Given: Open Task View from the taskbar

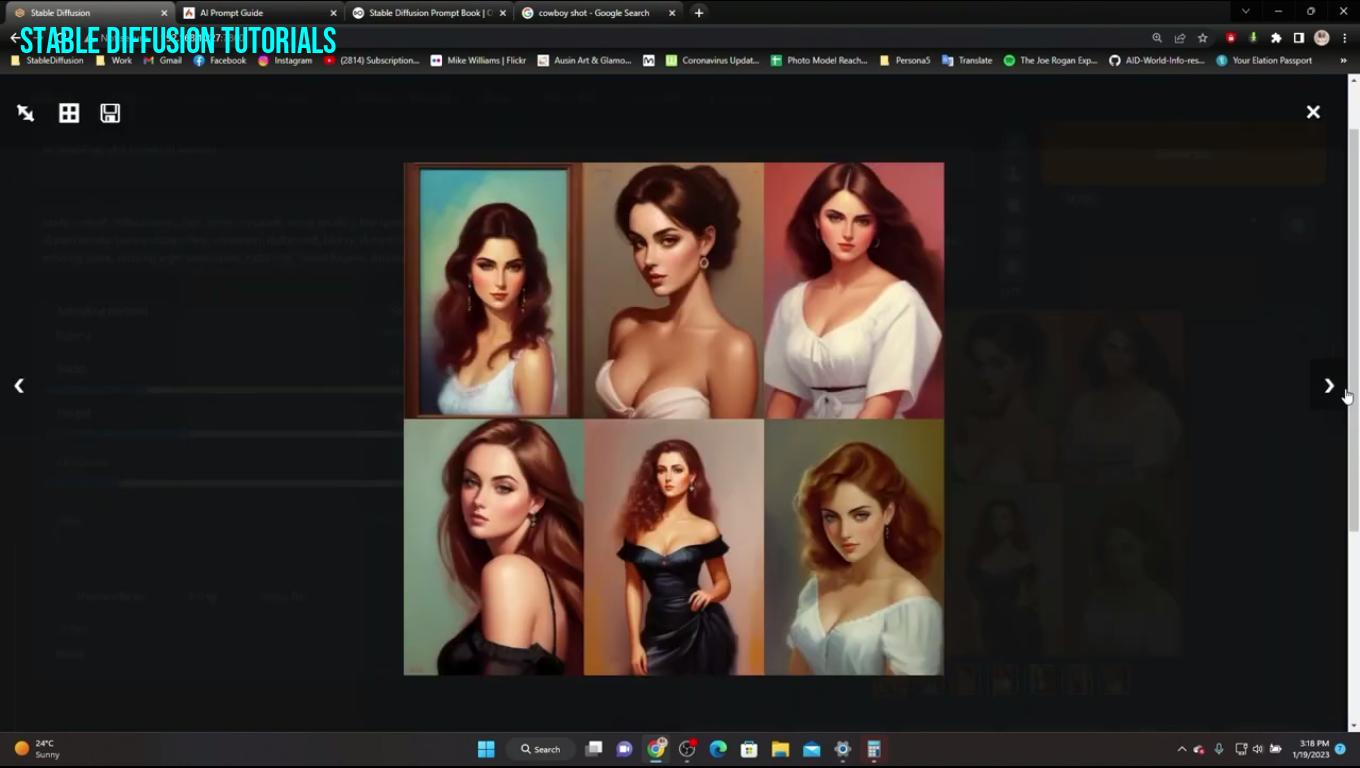Looking at the screenshot, I should click(x=594, y=749).
